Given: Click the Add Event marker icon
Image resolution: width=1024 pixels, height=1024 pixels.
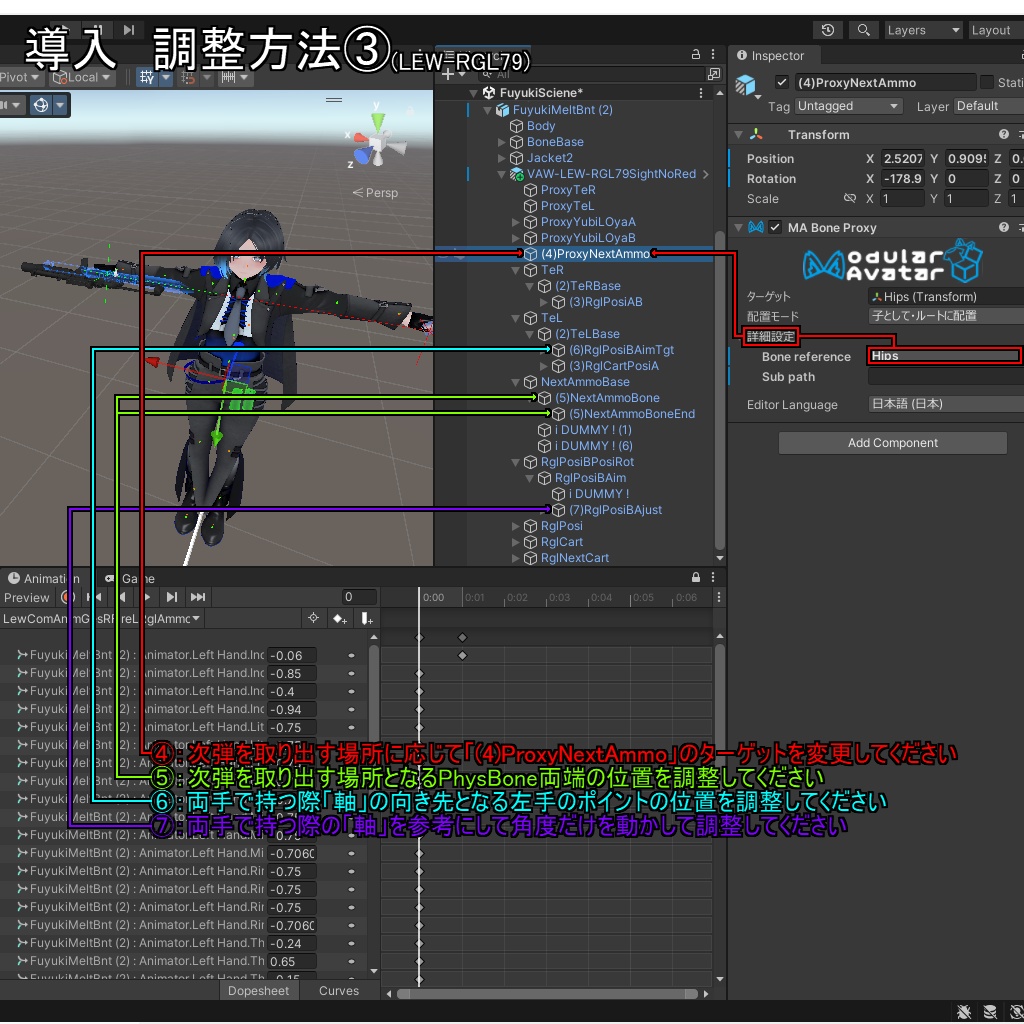Looking at the screenshot, I should 367,618.
